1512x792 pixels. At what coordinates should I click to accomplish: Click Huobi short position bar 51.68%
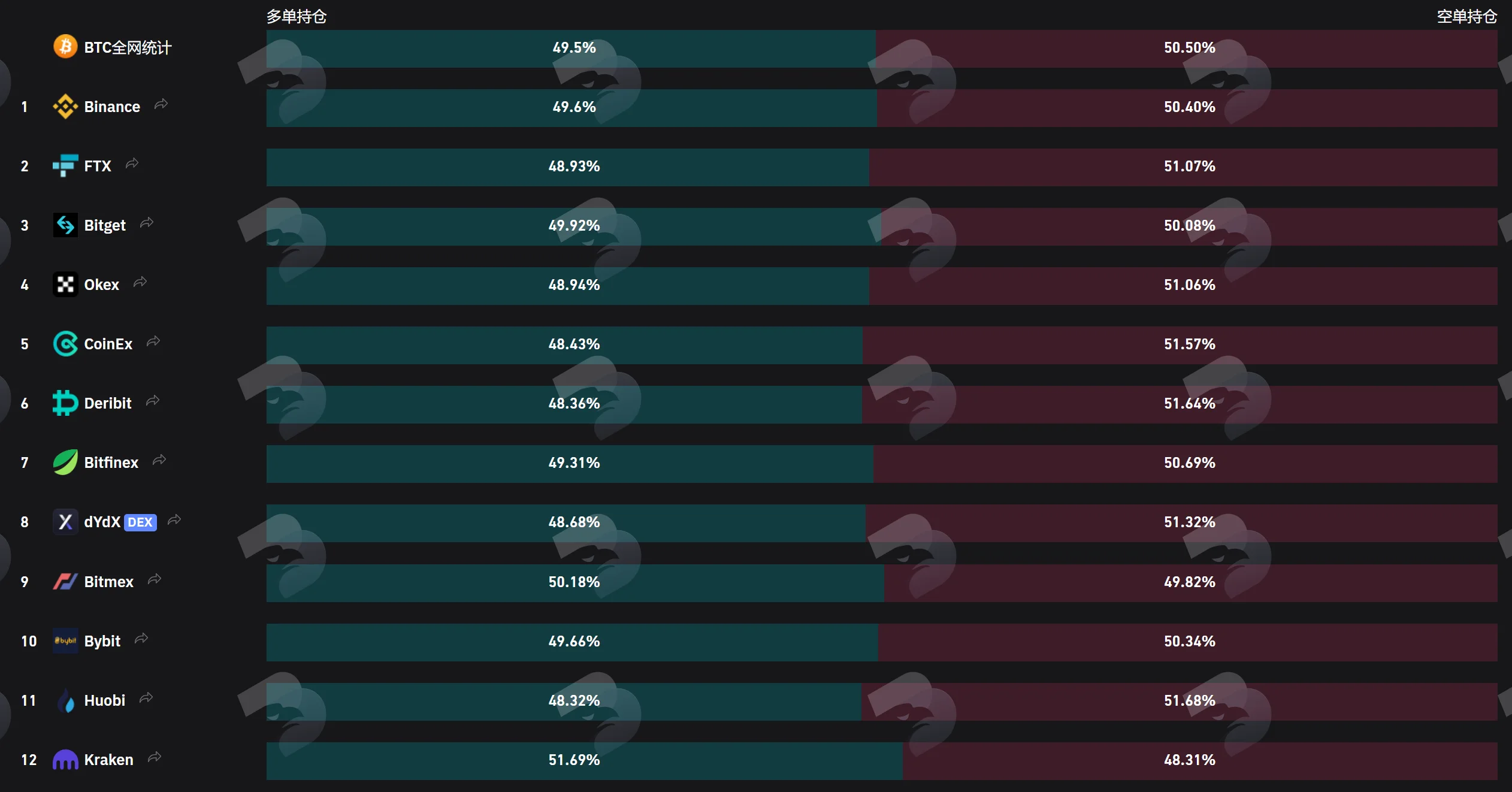(1180, 702)
